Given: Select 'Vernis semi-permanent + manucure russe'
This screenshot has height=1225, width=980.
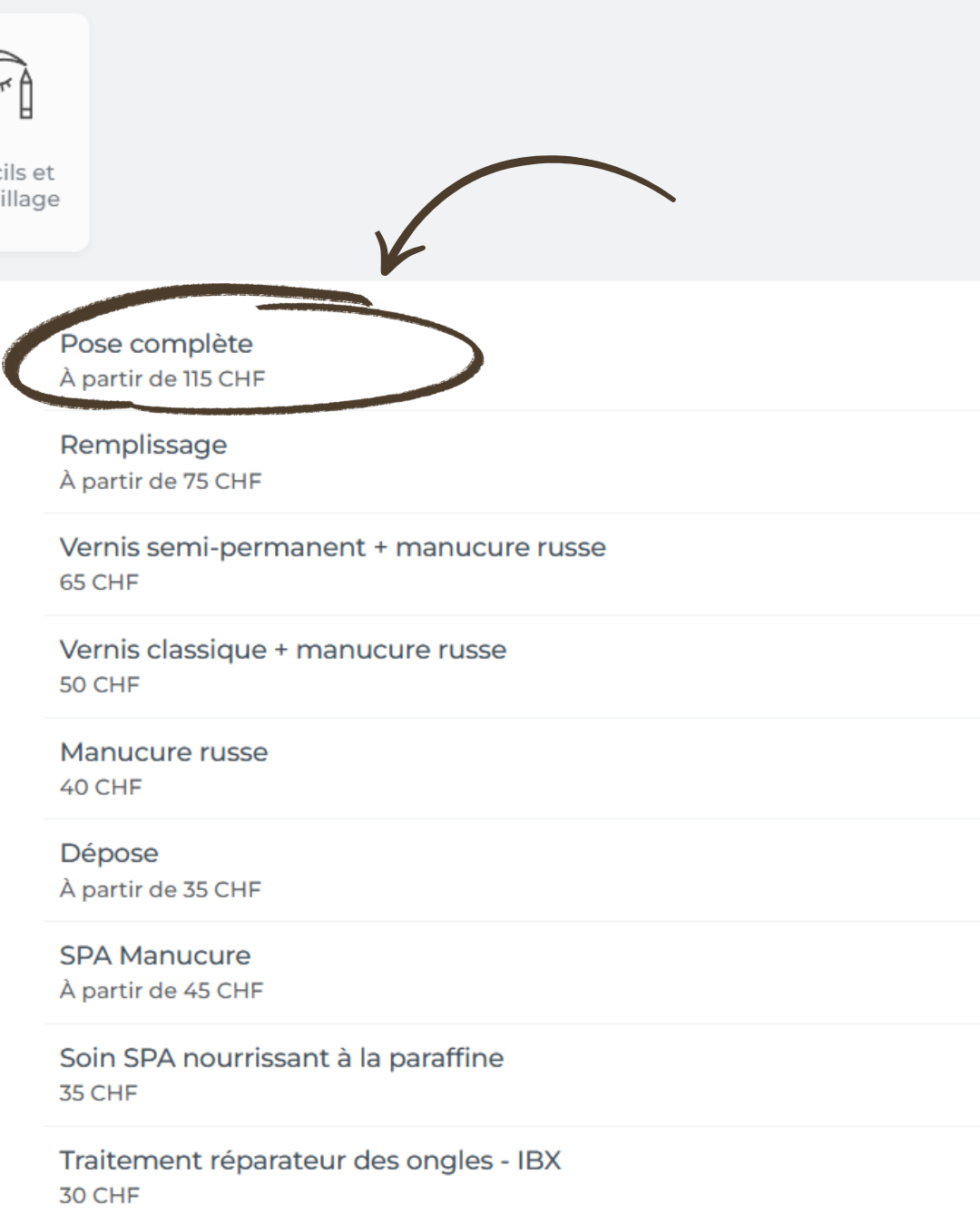Looking at the screenshot, I should click(x=332, y=547).
